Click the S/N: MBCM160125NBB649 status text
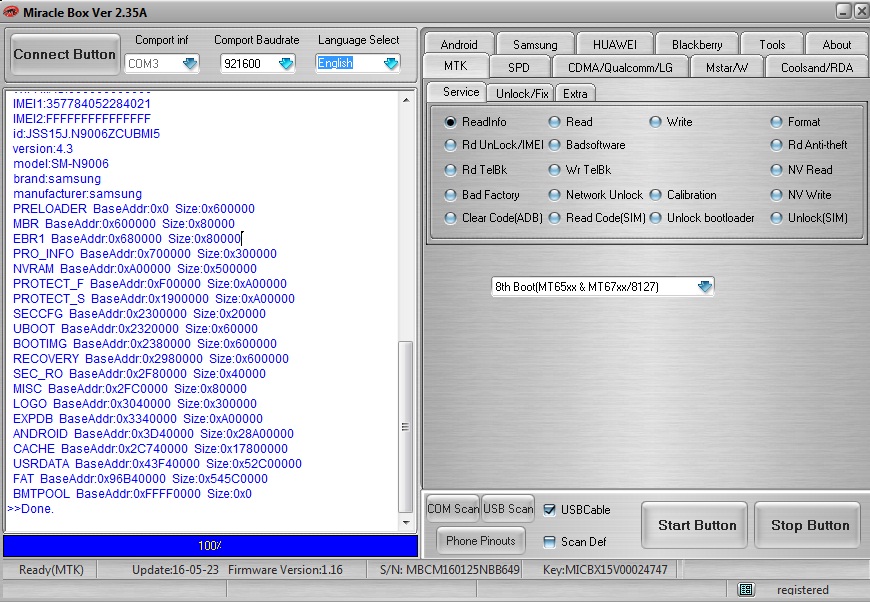The width and height of the screenshot is (870, 602). [x=450, y=570]
